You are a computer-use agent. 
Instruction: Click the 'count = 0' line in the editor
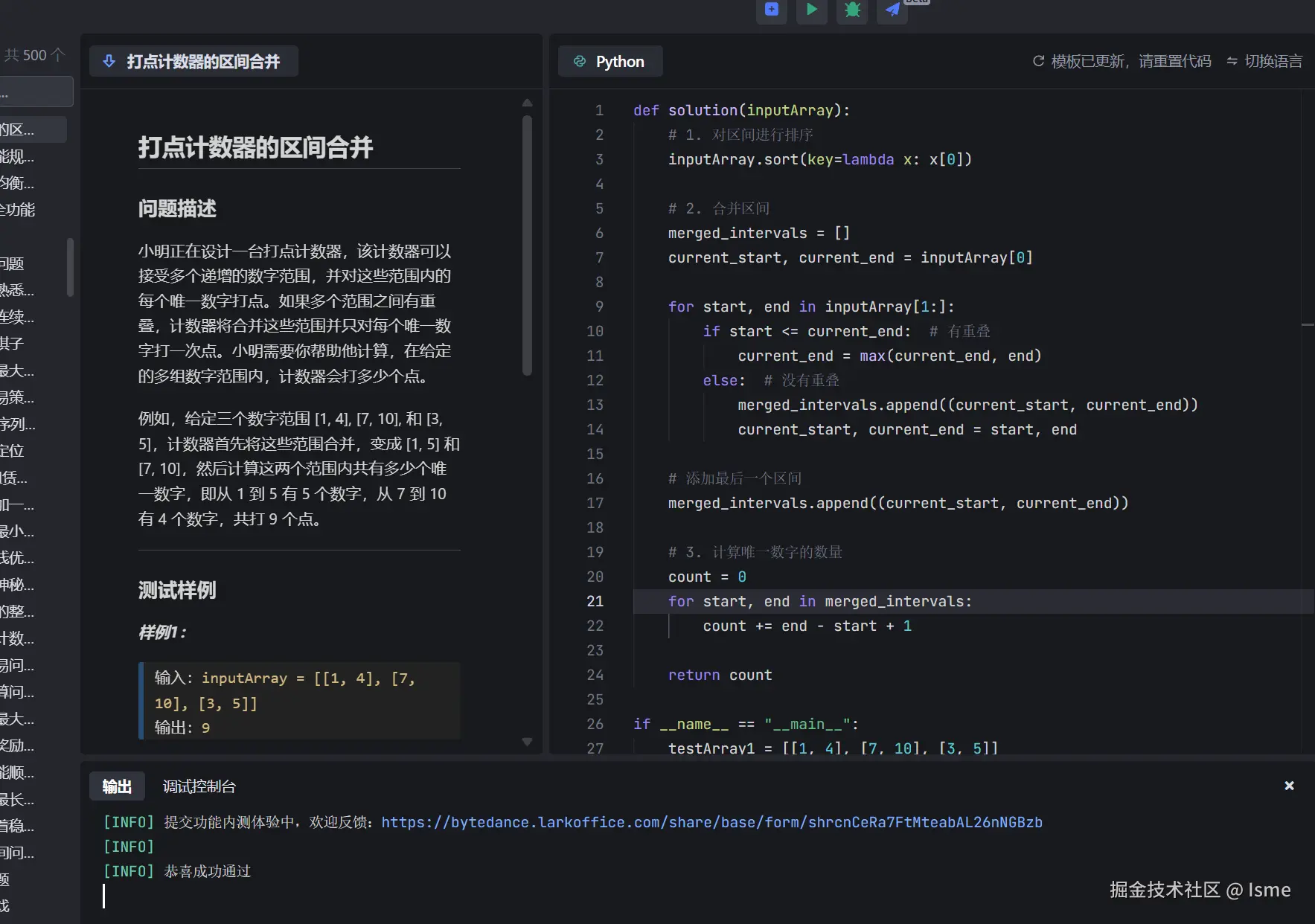707,577
